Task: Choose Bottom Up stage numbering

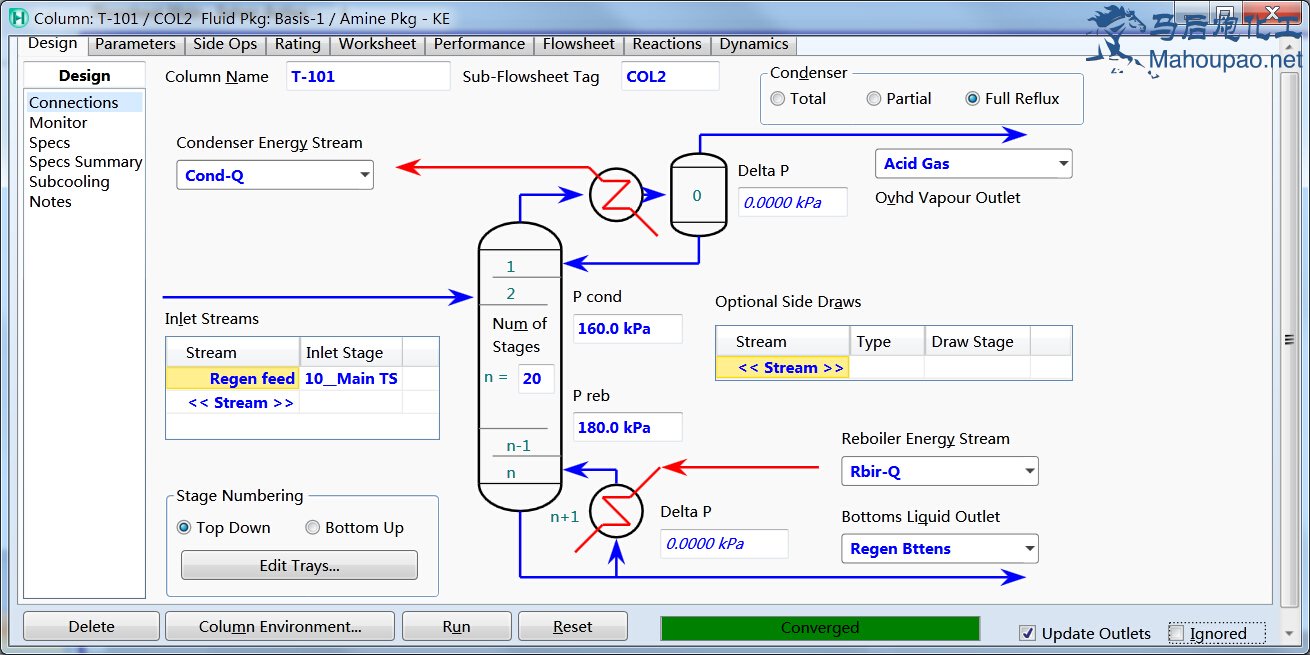Action: coord(313,528)
